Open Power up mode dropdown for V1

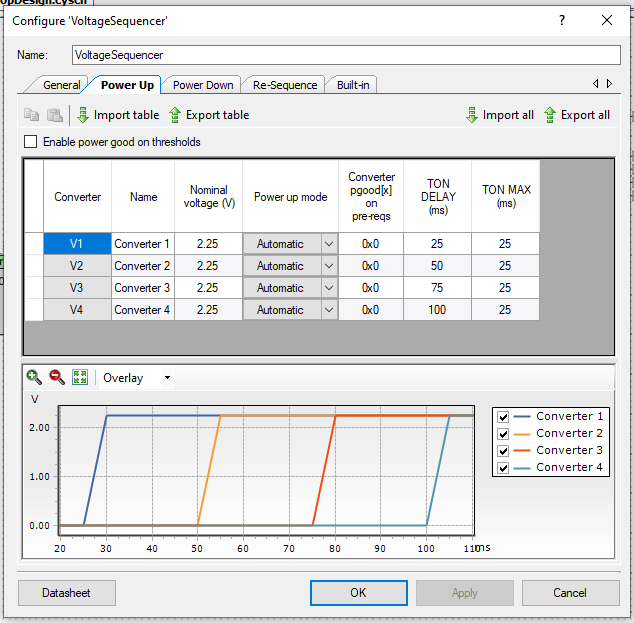(329, 244)
